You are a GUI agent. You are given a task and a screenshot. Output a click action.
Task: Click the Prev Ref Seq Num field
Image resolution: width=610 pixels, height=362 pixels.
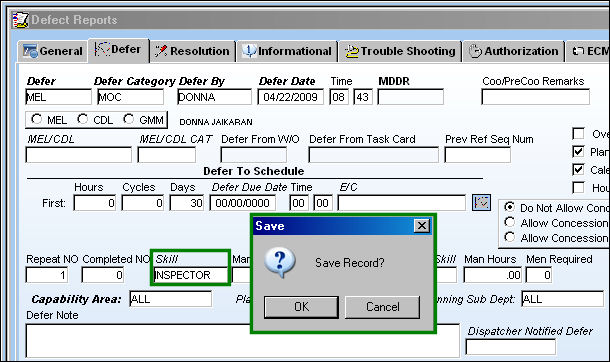pyautogui.click(x=477, y=155)
